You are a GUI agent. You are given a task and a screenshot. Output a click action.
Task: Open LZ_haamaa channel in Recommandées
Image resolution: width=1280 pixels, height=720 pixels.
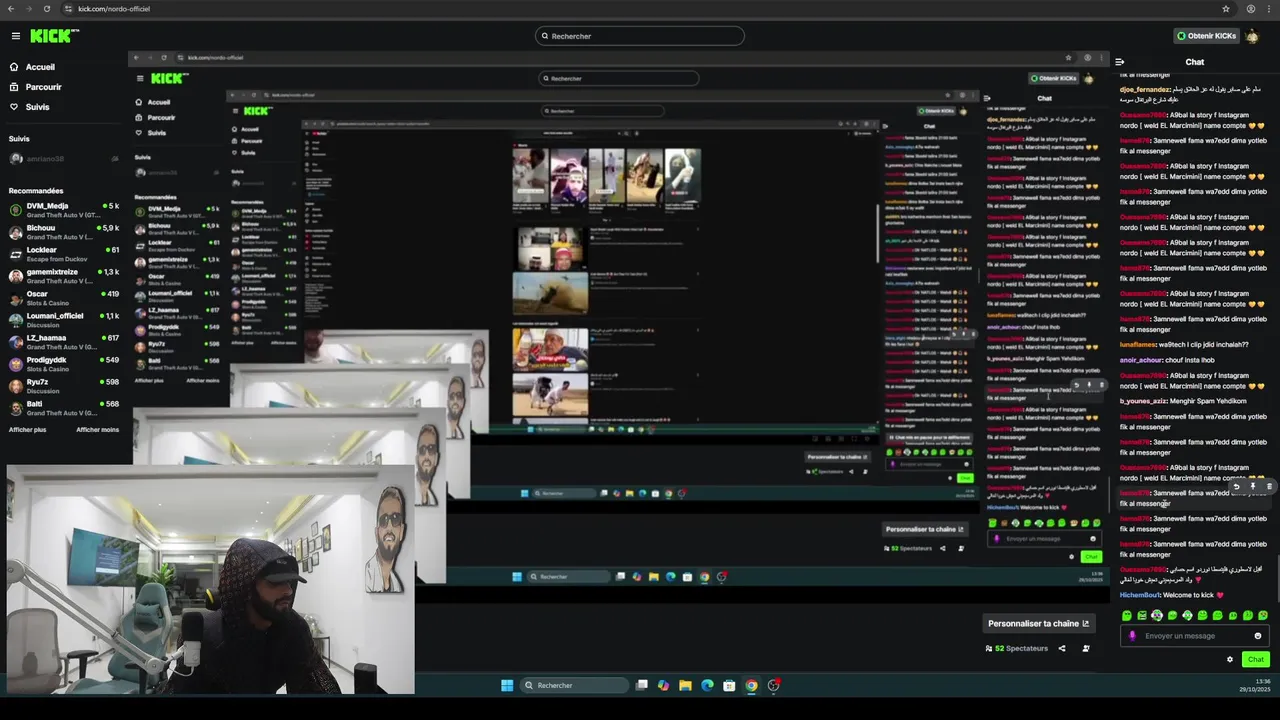(x=64, y=342)
